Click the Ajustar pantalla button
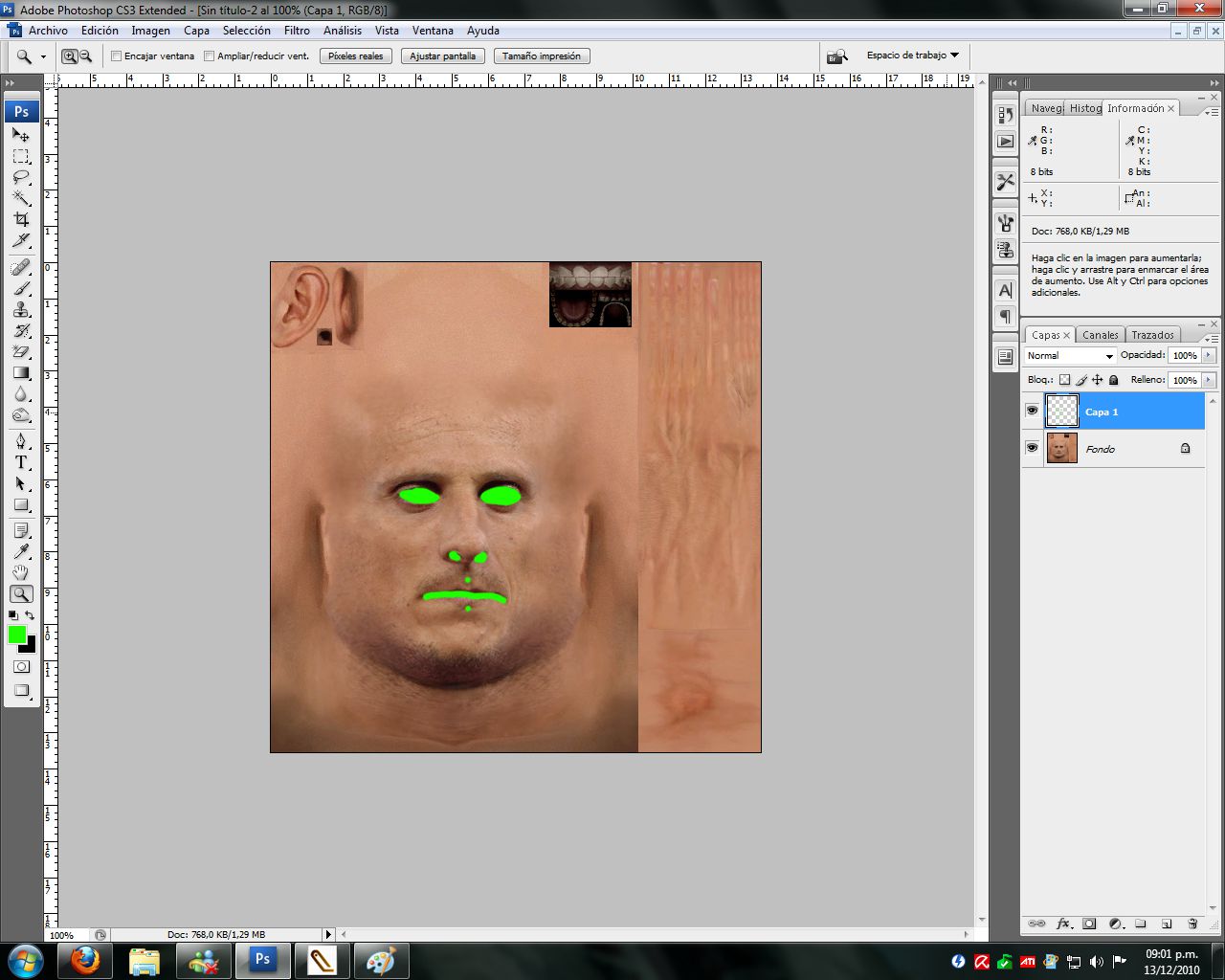1225x980 pixels. tap(442, 56)
